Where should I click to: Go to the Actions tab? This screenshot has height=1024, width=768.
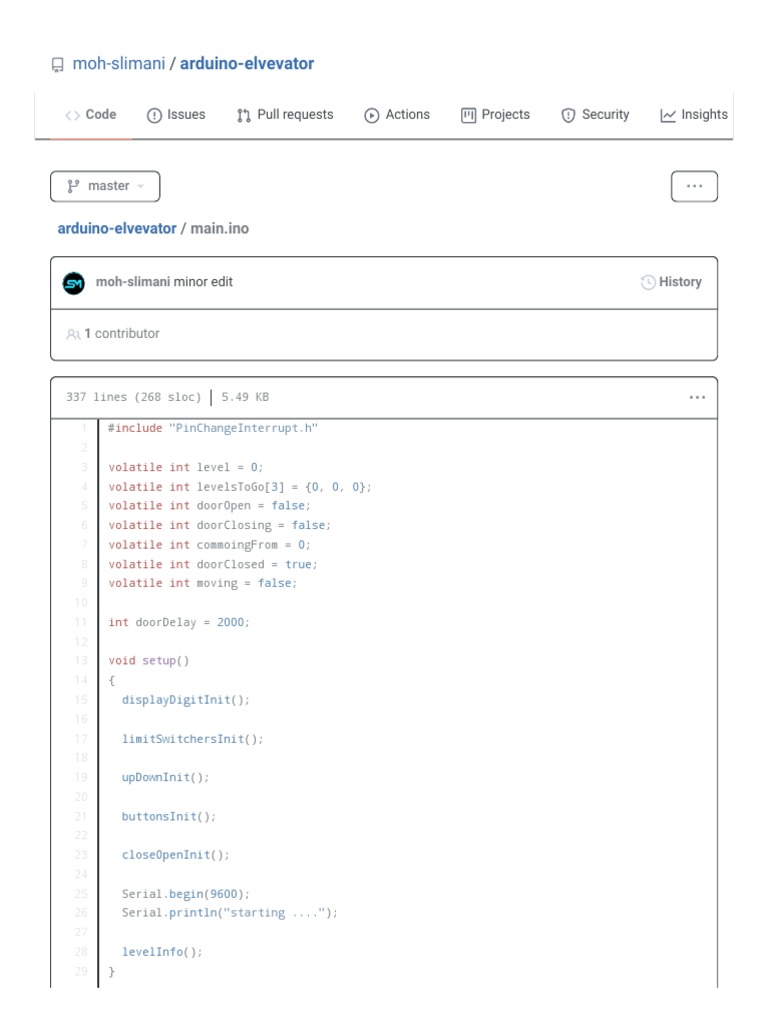pos(397,115)
